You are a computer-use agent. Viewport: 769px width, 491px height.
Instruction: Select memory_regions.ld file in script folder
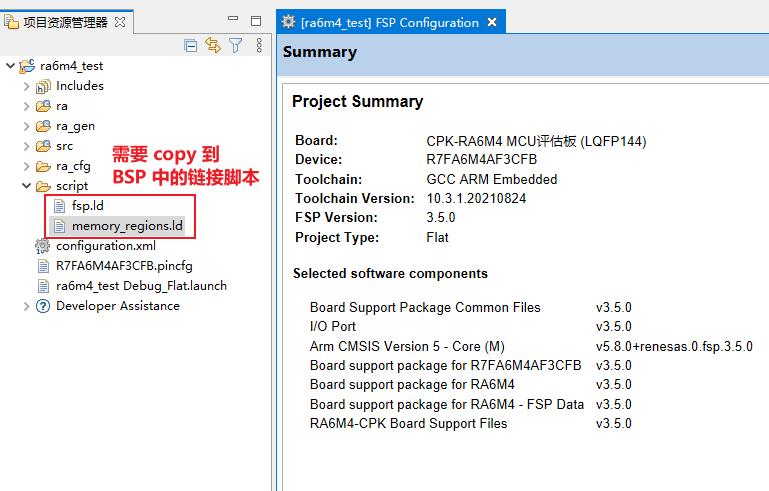click(x=126, y=226)
